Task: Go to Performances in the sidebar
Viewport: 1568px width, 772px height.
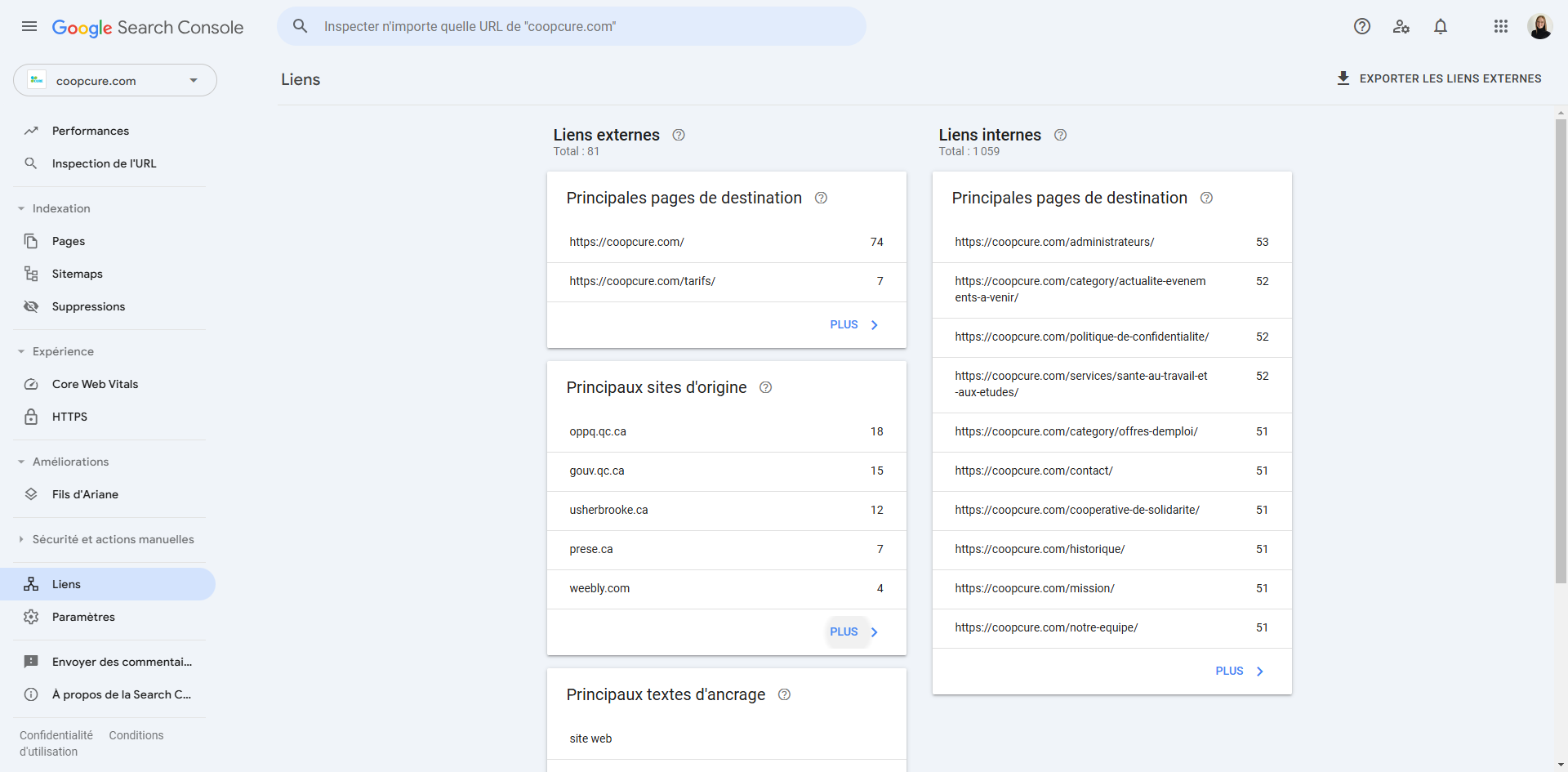Action: (90, 131)
